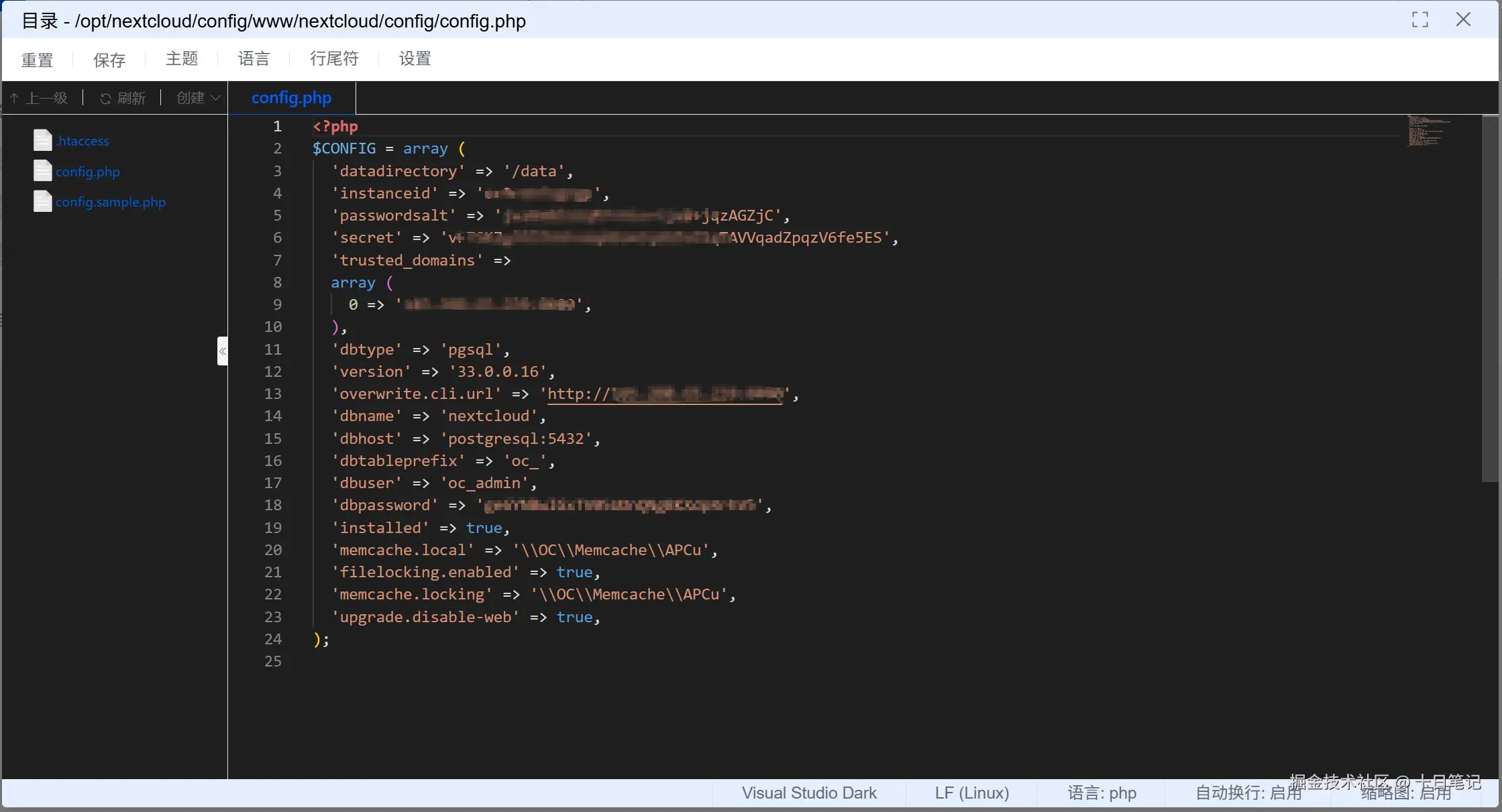The height and width of the screenshot is (812, 1502).
Task: Click the 保存 save button
Action: tap(109, 60)
